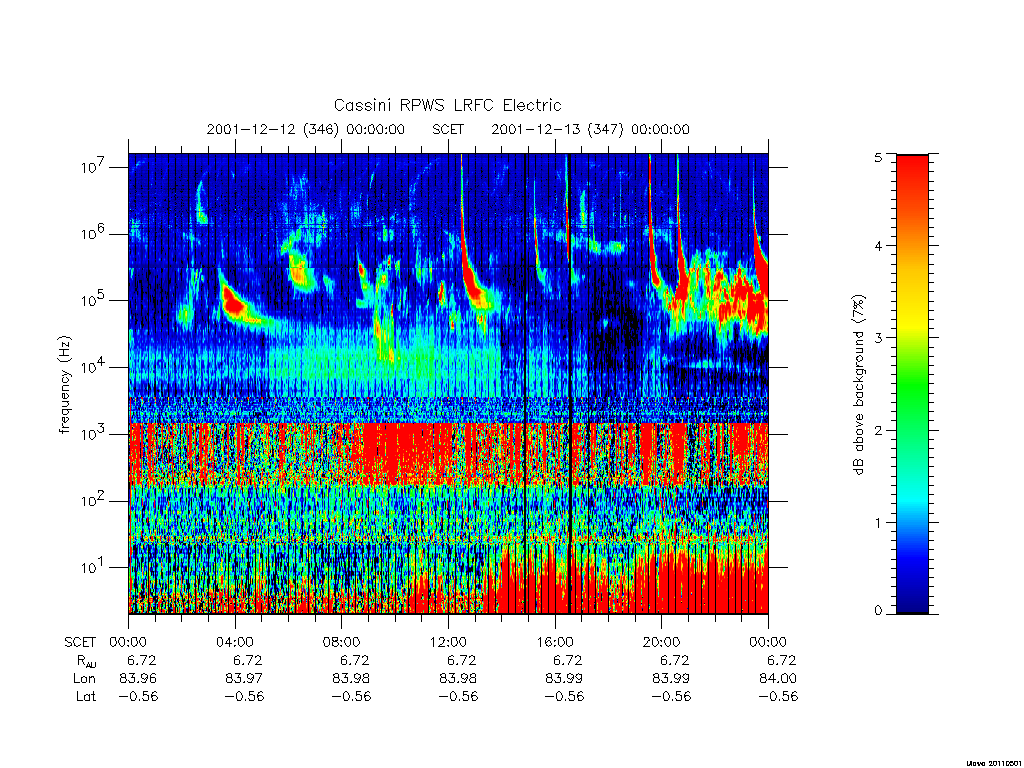Click the SCET label between the header dates
The image size is (1024, 768).
tap(448, 129)
